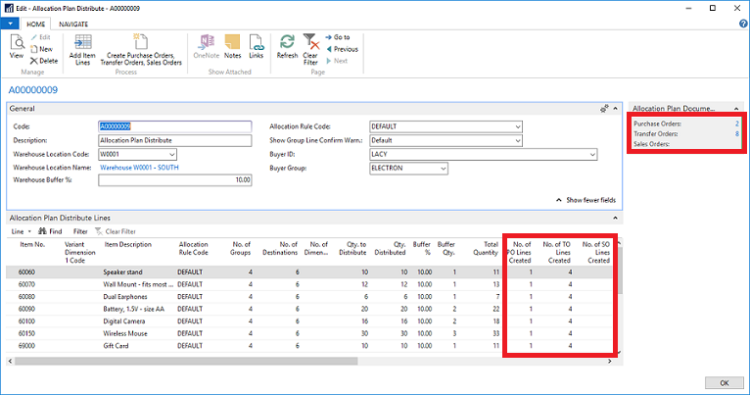Image resolution: width=750 pixels, height=395 pixels.
Task: Select the Digital Camera row
Action: tap(309, 321)
